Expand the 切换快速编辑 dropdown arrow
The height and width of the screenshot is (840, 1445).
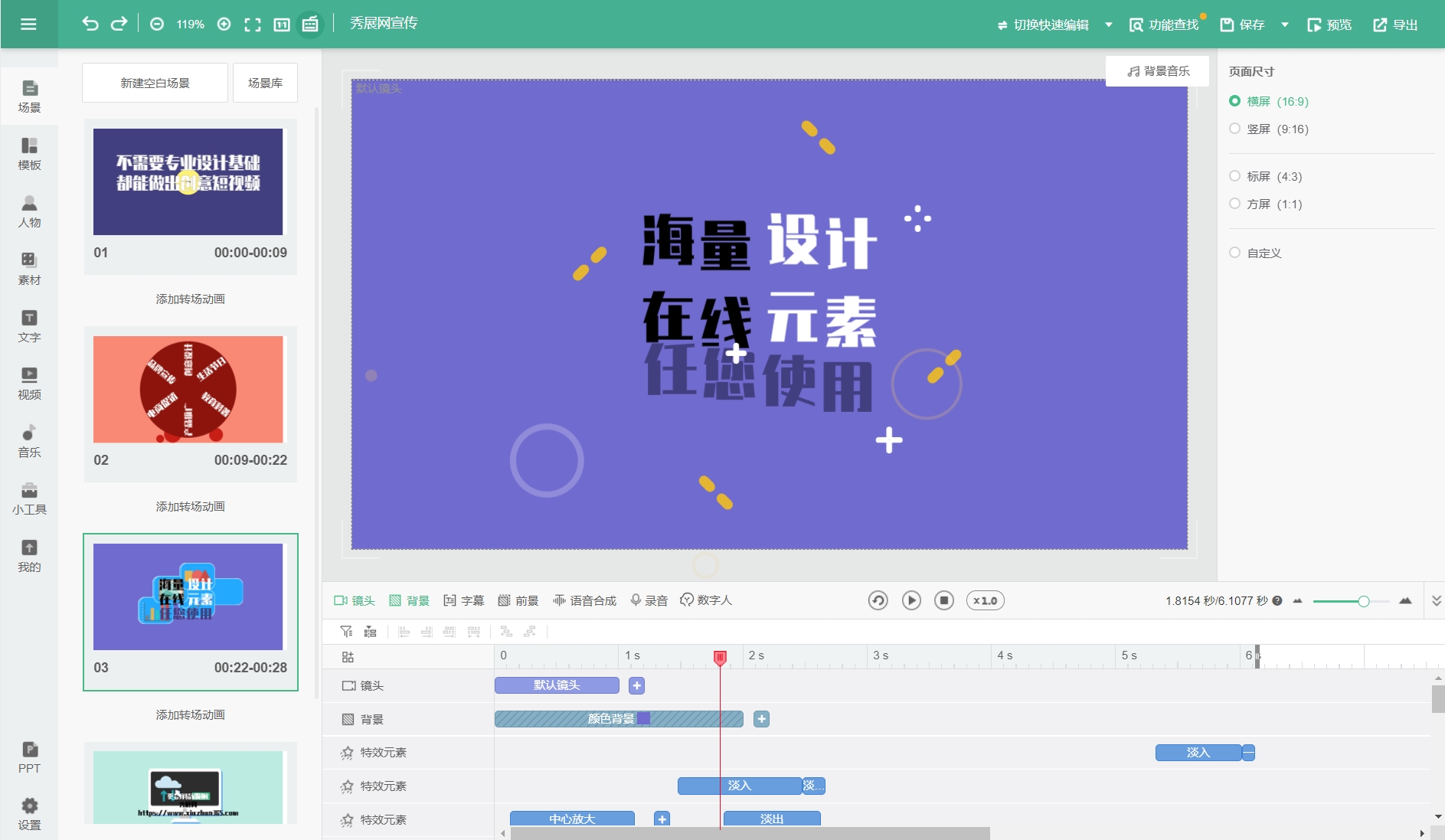(x=1108, y=25)
